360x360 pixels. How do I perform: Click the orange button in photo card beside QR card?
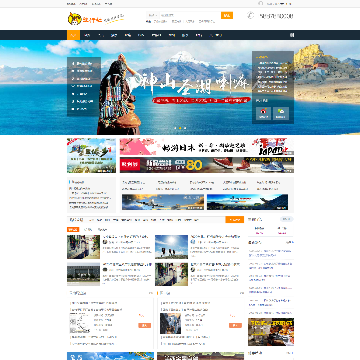click(x=235, y=325)
